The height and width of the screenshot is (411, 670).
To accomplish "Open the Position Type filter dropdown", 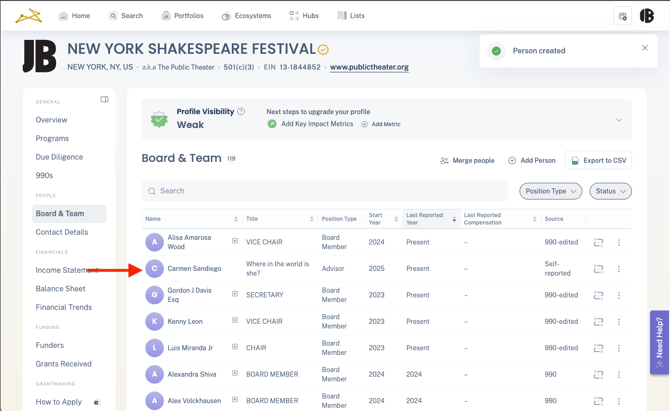I will click(x=550, y=191).
